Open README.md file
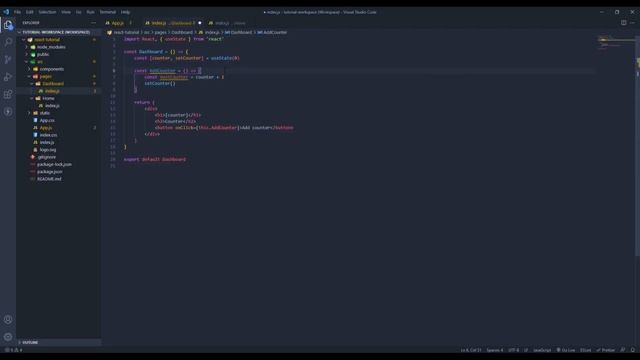The width and height of the screenshot is (640, 360). coord(58,179)
